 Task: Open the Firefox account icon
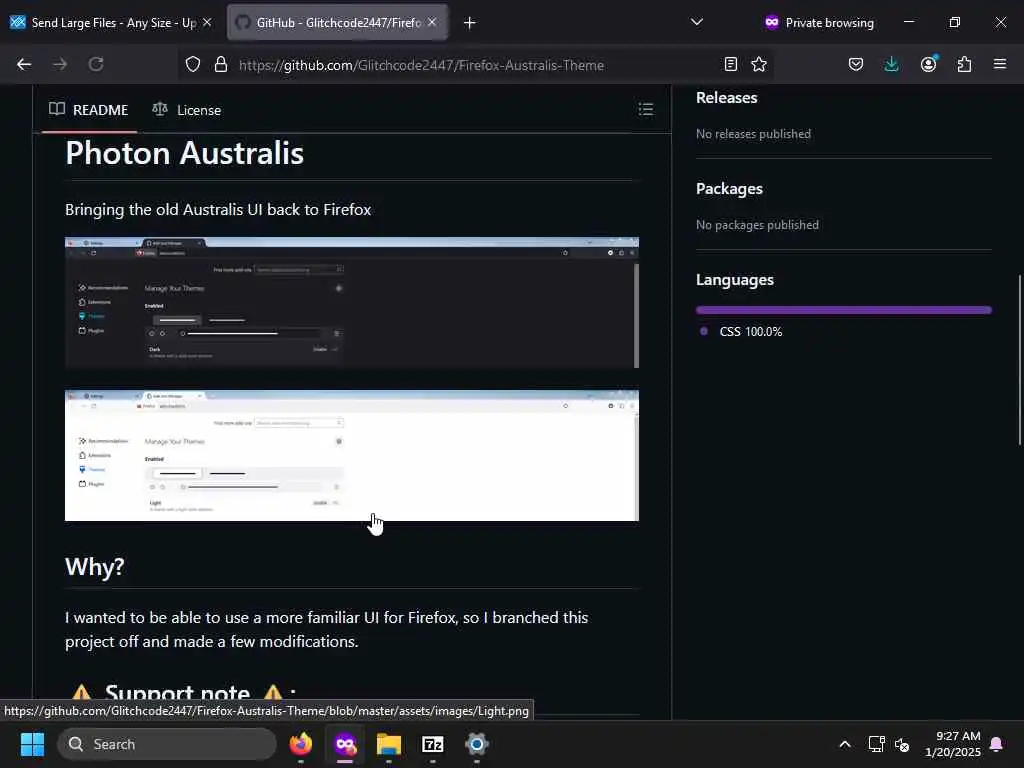[928, 64]
